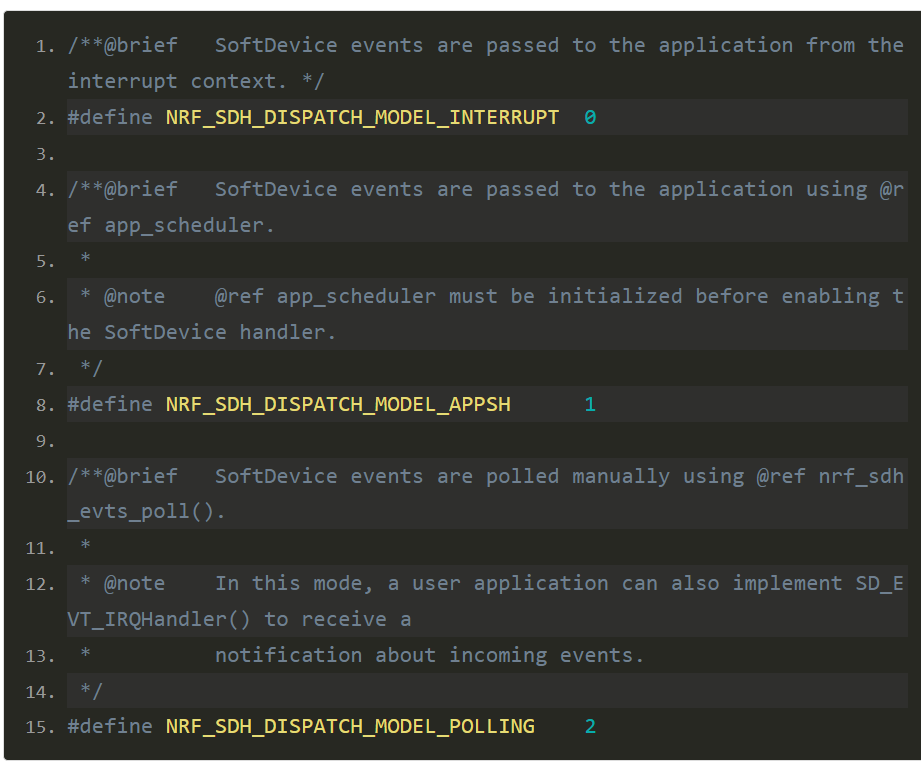Click 'interrupt context. */' comment text

(x=196, y=82)
